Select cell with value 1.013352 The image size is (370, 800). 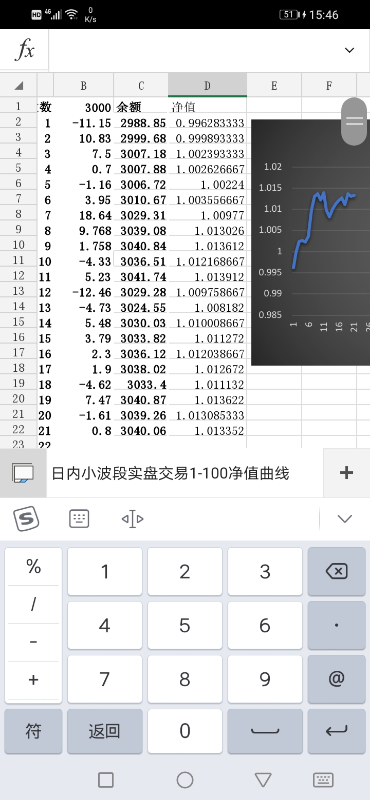pyautogui.click(x=207, y=430)
